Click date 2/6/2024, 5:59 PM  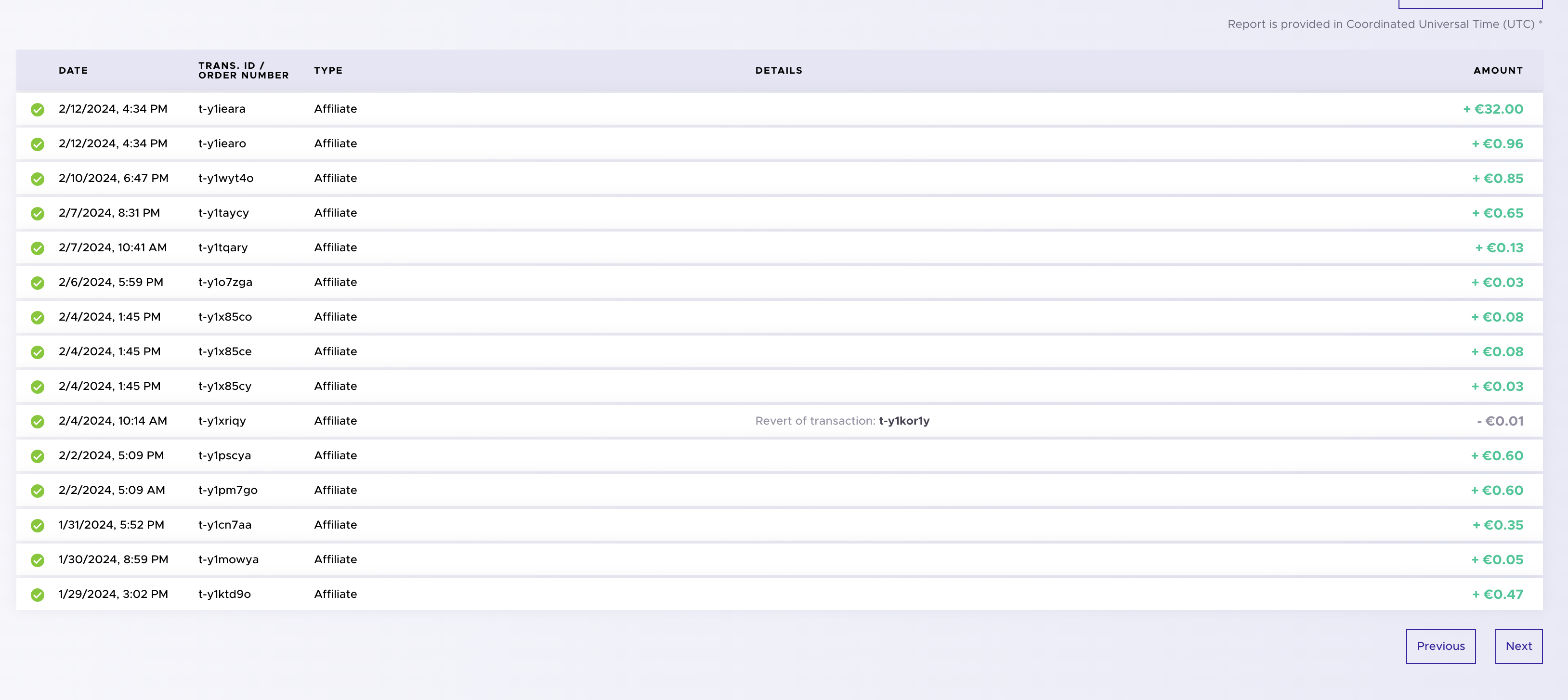111,283
